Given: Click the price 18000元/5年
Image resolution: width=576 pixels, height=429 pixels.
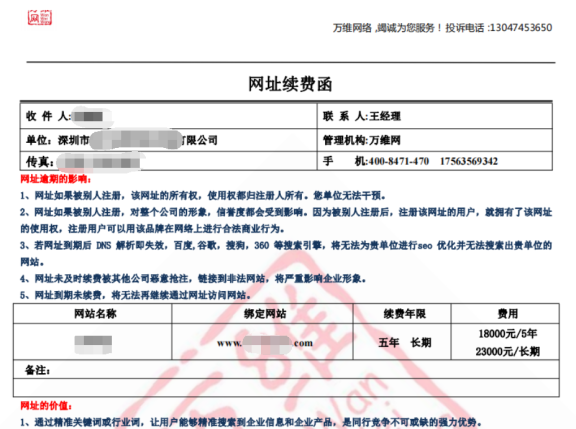Looking at the screenshot, I should (x=508, y=334).
